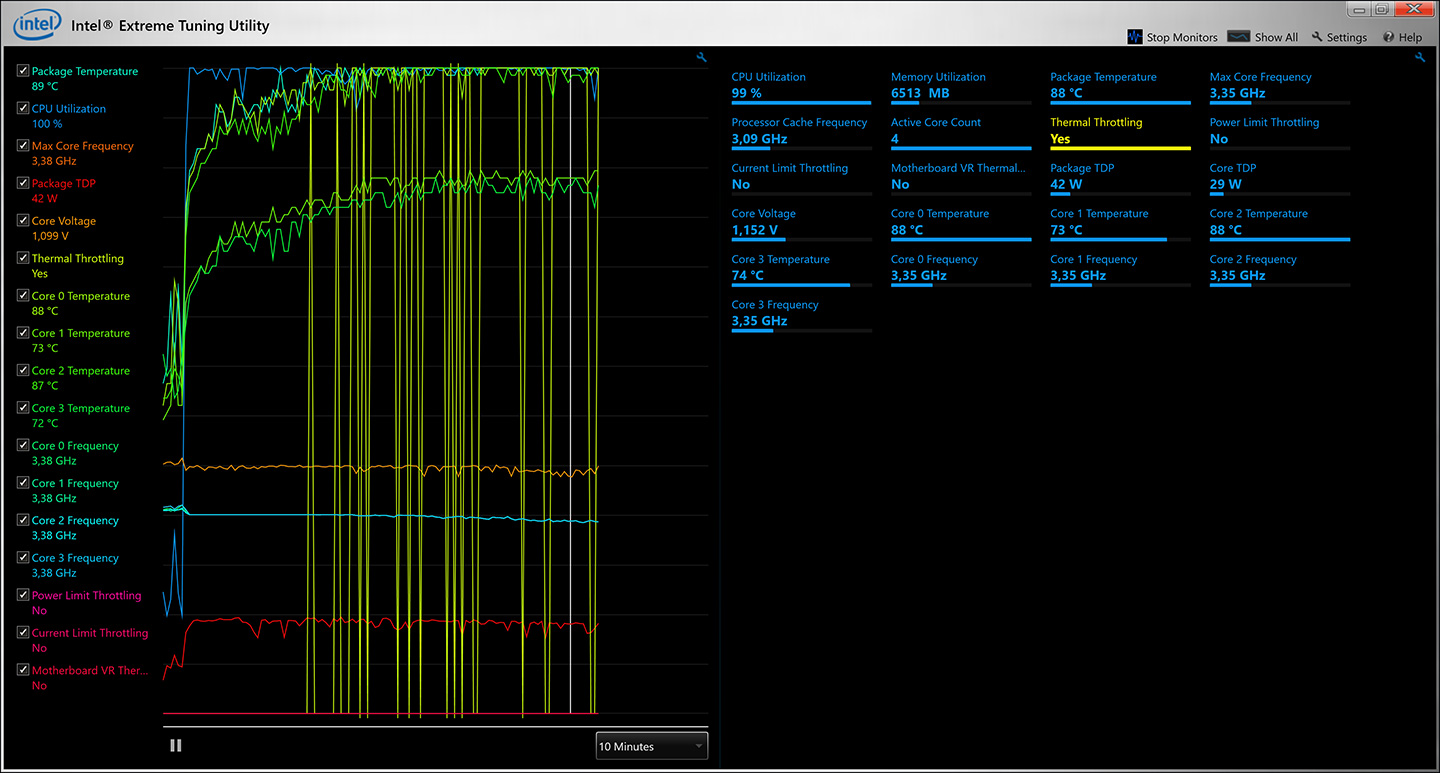Viewport: 1440px width, 773px height.
Task: Click Core 3 Frequency tile in right panel
Action: 801,315
